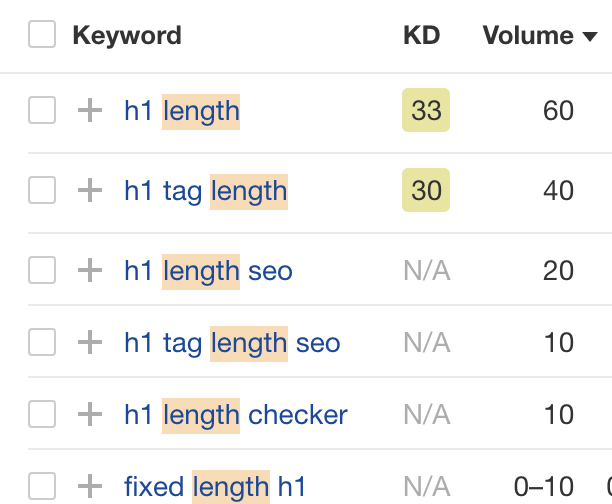Select fixed length h1 row checkbox
612x504 pixels.
pyautogui.click(x=42, y=486)
